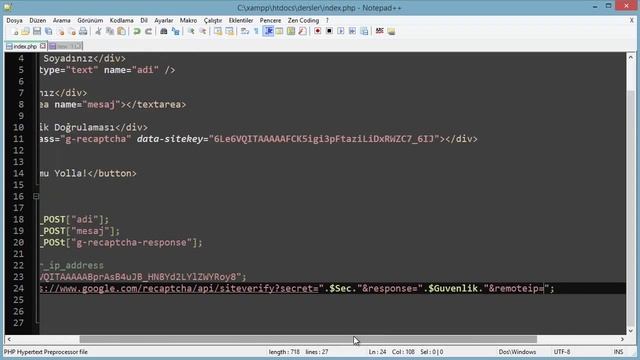The image size is (640, 360).
Task: Open the Dil menu
Action: [x=144, y=20]
